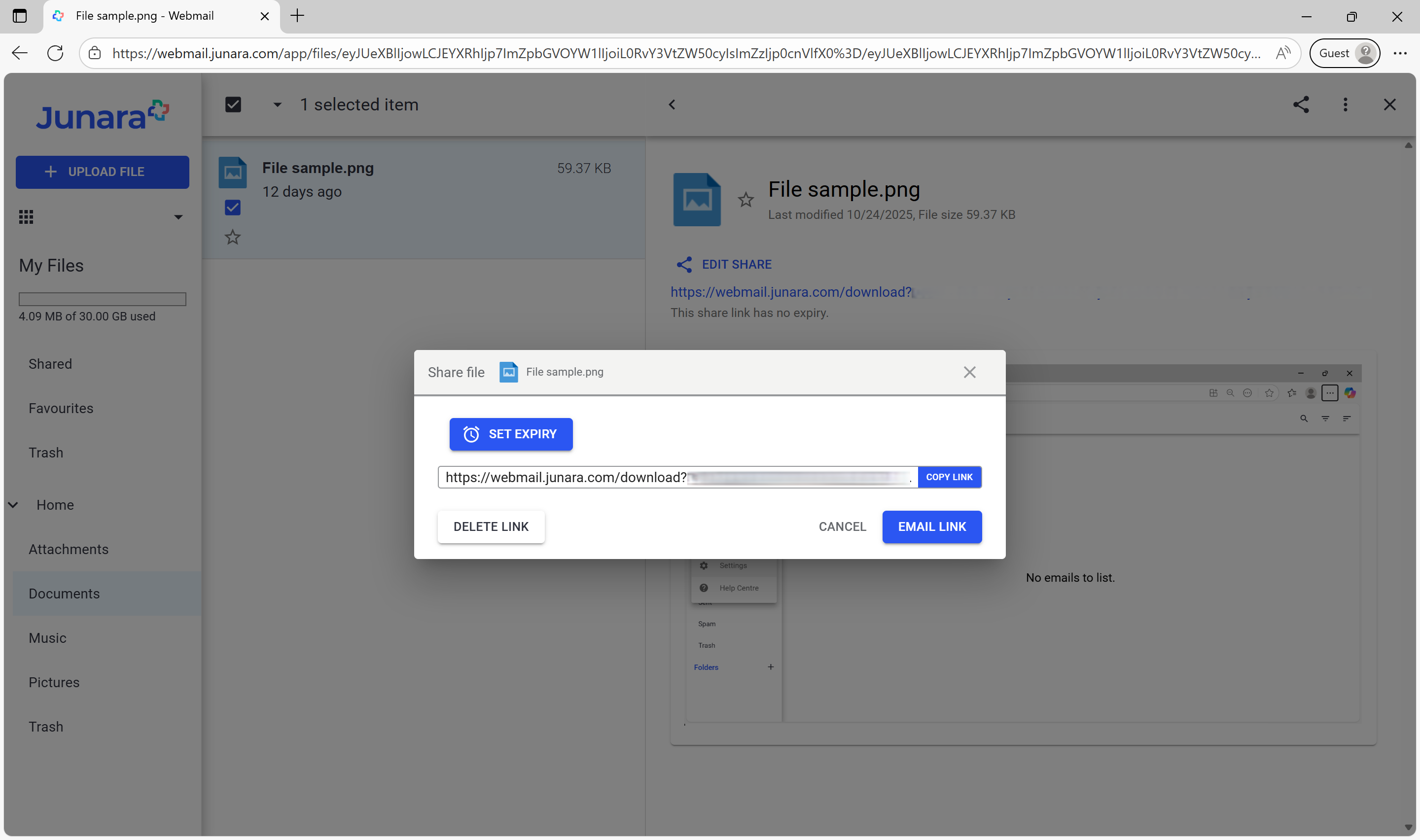
Task: Open the Guest profile button
Action: tap(1345, 53)
